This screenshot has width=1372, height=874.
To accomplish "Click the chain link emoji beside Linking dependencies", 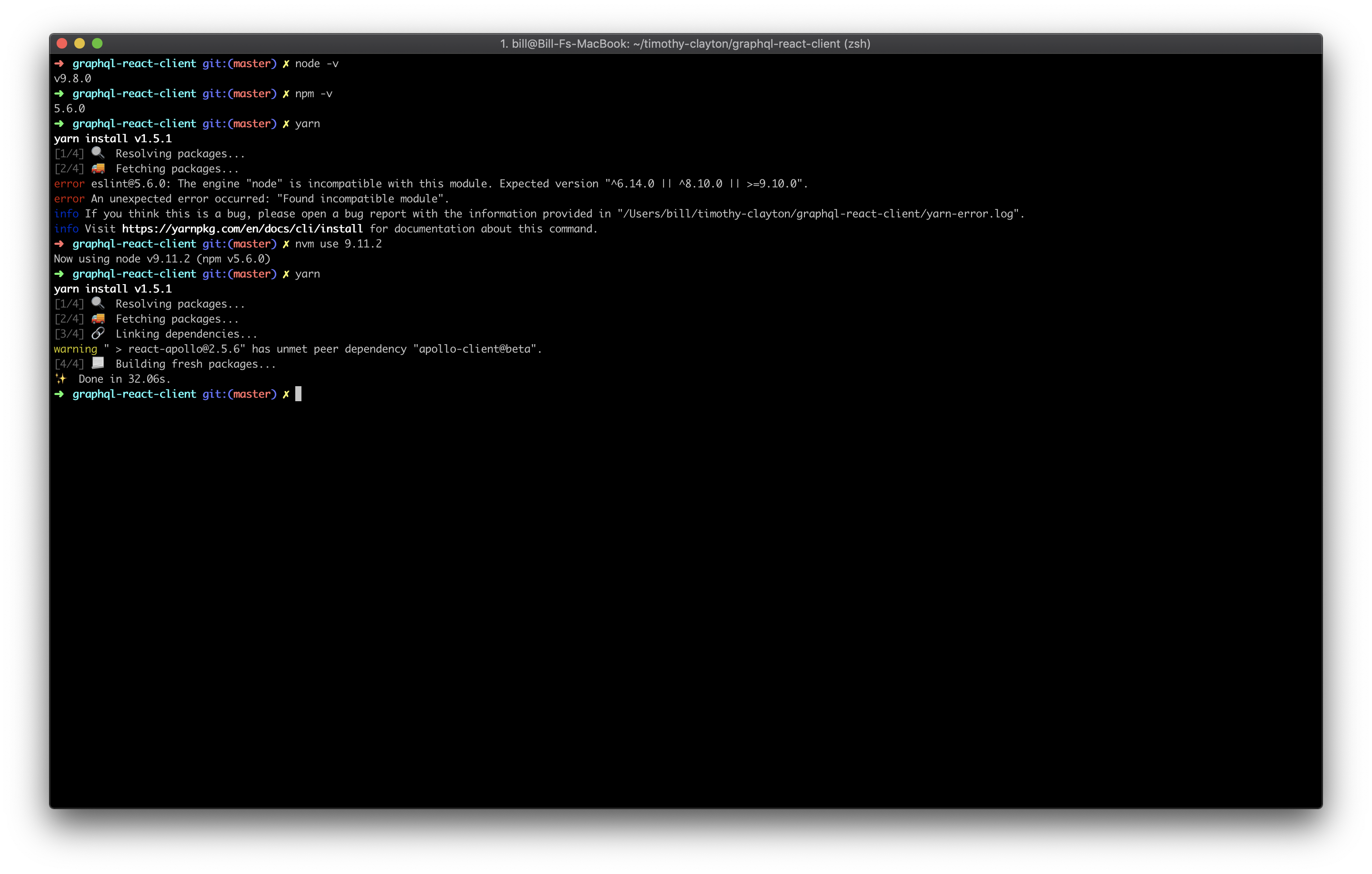I will (98, 333).
